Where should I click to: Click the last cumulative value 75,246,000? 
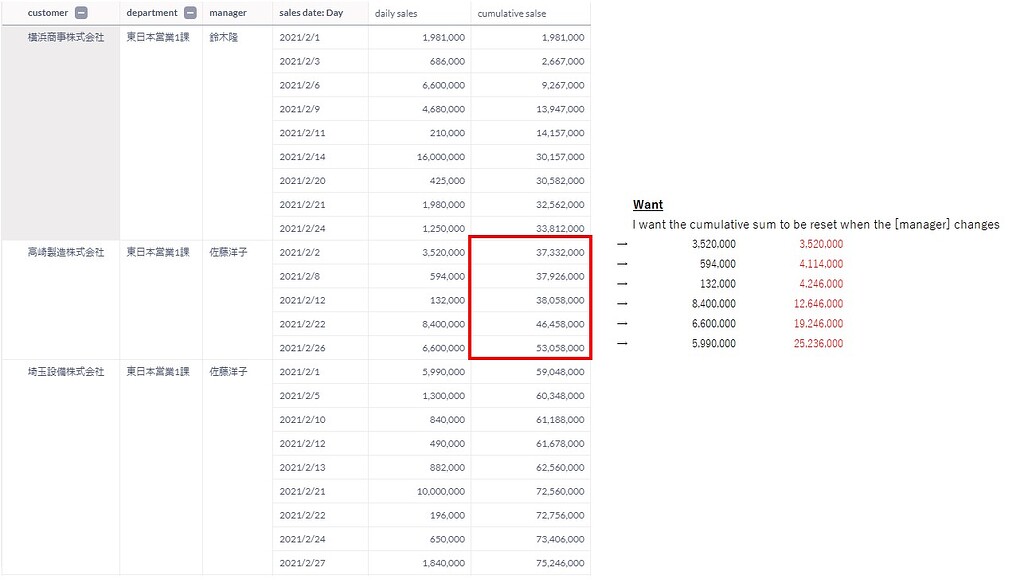click(560, 563)
